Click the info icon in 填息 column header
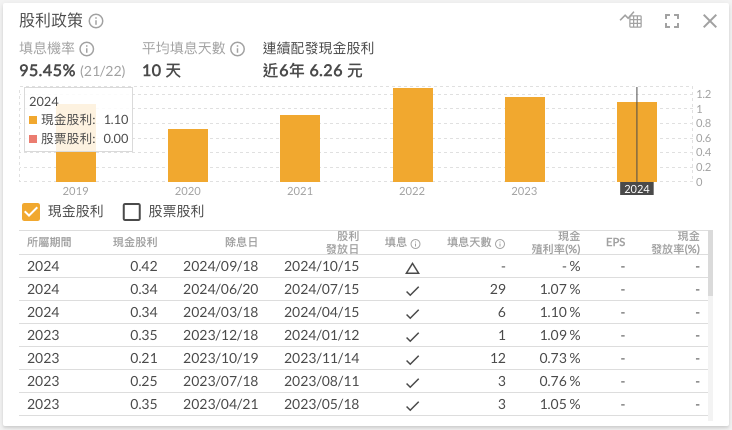Image resolution: width=732 pixels, height=430 pixels. pyautogui.click(x=415, y=243)
